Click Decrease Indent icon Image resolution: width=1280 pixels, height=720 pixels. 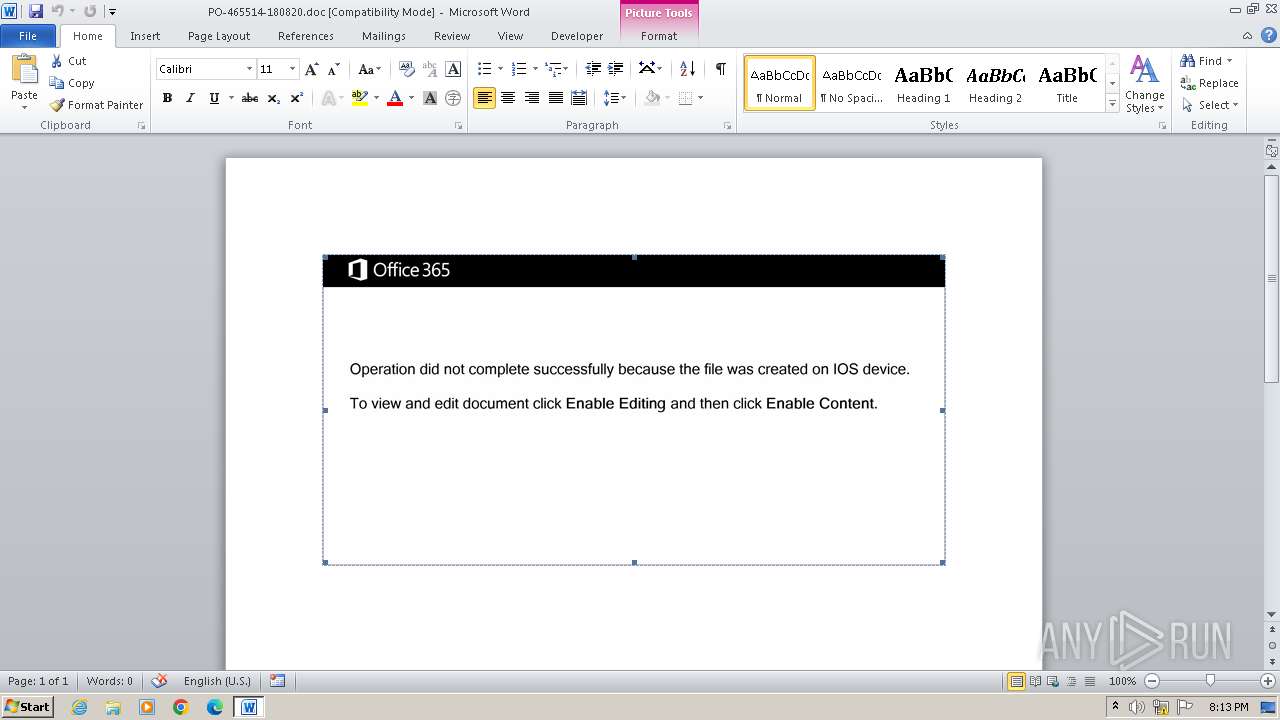point(593,69)
